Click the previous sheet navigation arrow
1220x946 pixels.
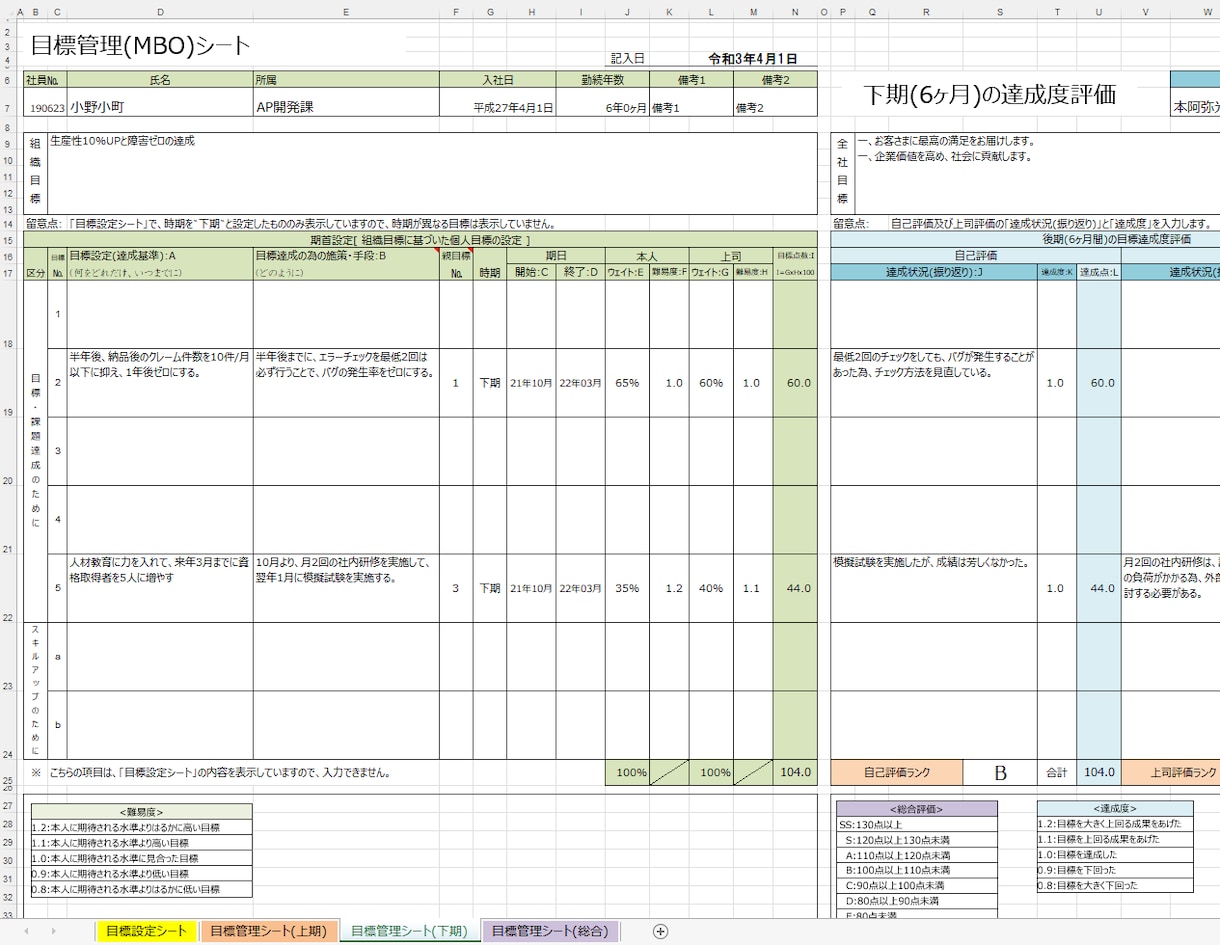coord(26,931)
